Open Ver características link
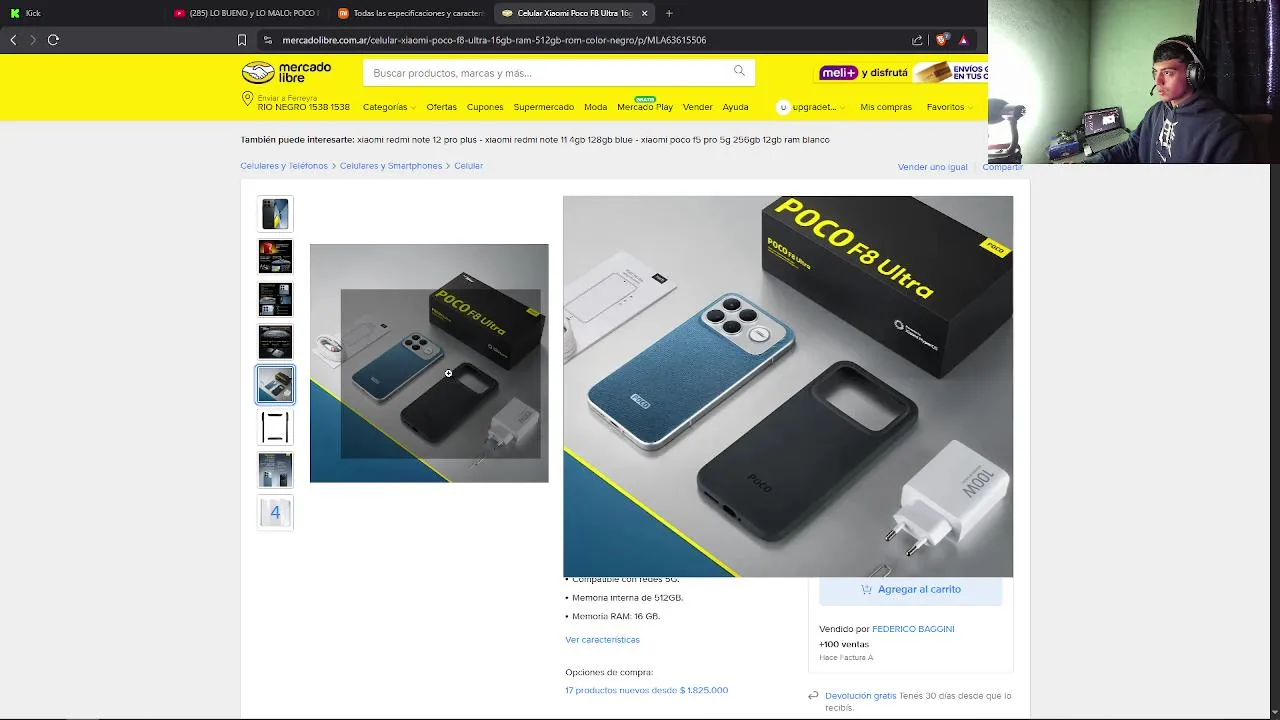The image size is (1280, 720). (x=602, y=640)
